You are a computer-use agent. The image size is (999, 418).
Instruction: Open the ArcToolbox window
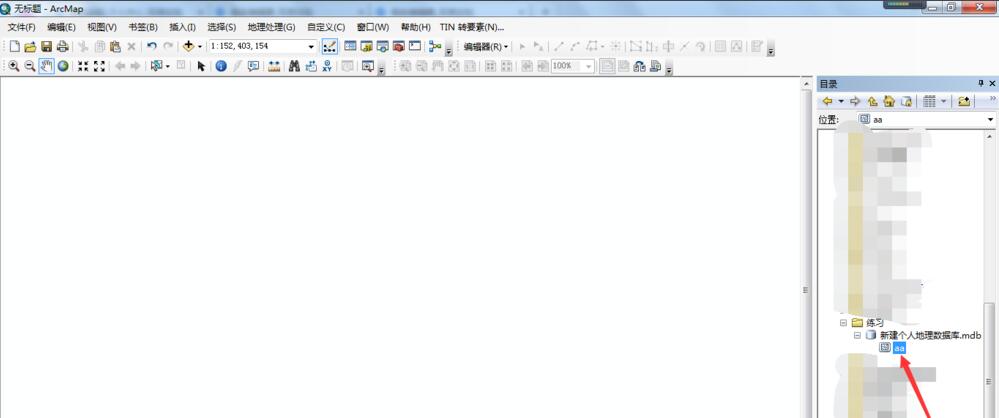(x=399, y=47)
